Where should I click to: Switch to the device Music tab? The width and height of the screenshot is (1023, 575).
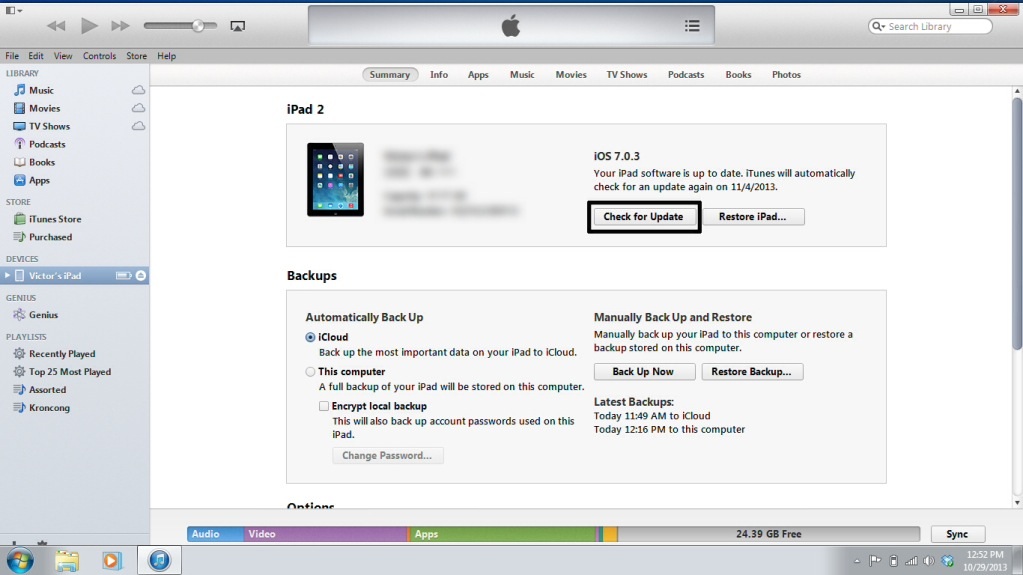coord(522,74)
